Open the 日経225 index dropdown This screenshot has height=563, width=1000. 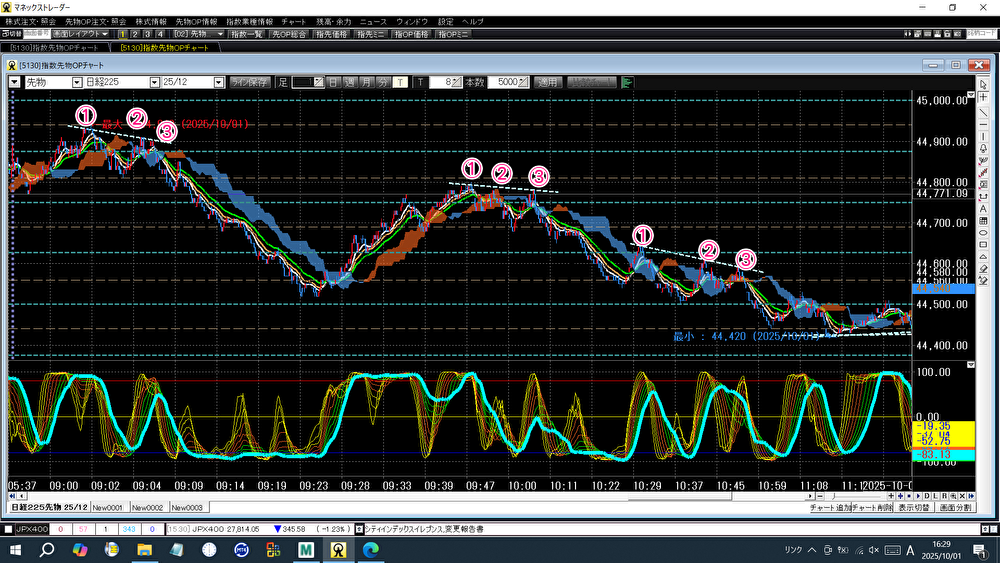coord(154,82)
